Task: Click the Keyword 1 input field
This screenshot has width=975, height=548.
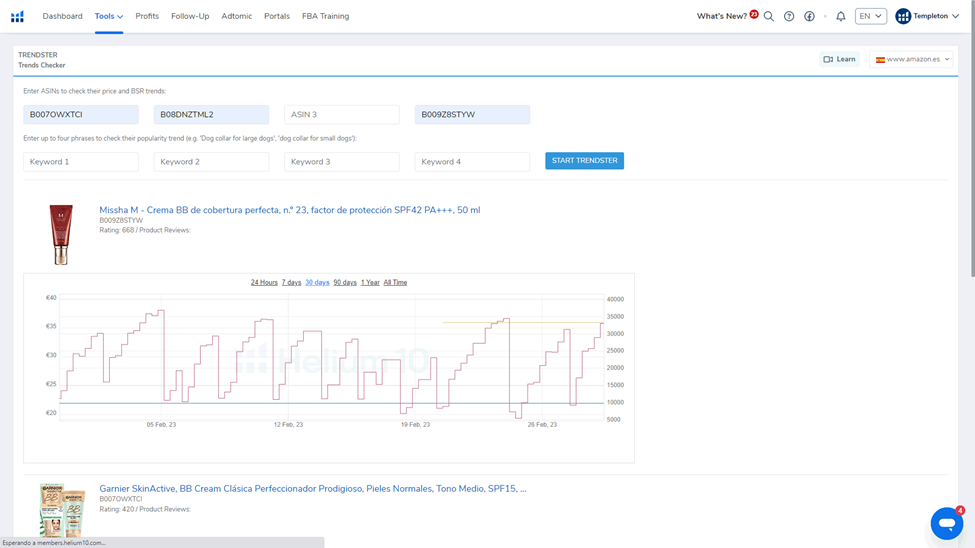Action: coord(81,162)
